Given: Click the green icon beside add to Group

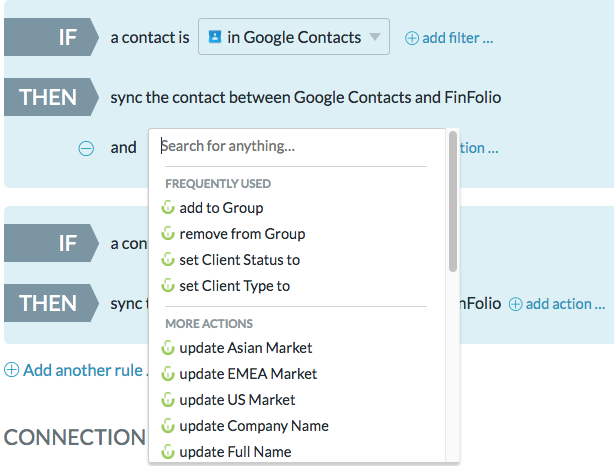Looking at the screenshot, I should tap(168, 208).
